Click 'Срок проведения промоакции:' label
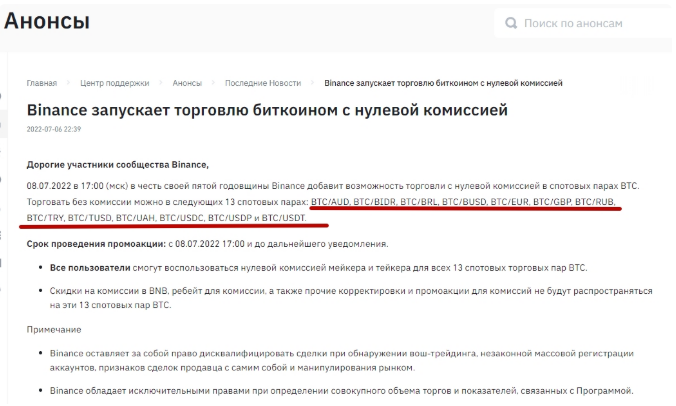This screenshot has height=406, width=676. pos(96,244)
